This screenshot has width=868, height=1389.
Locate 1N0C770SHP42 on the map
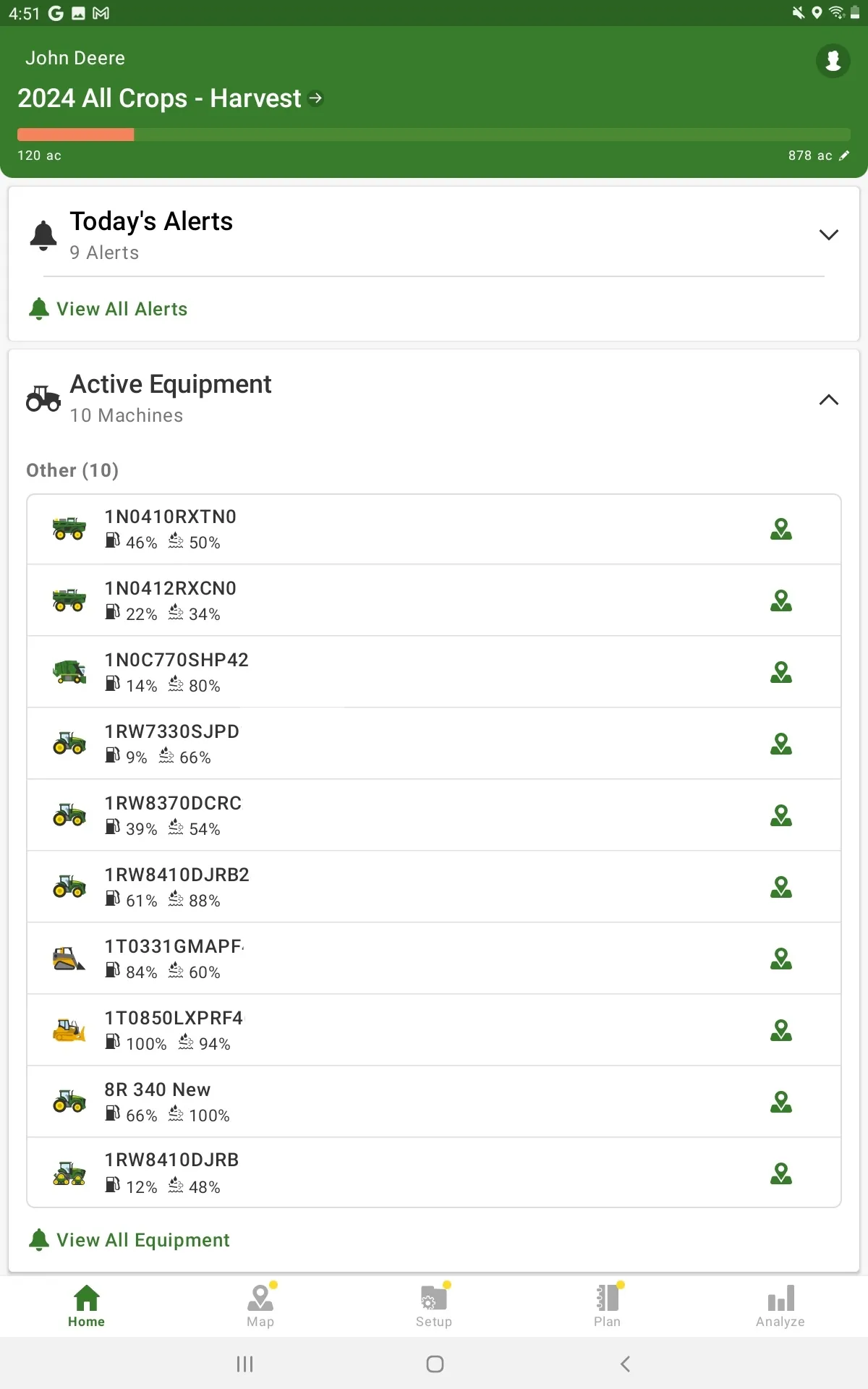tap(781, 673)
